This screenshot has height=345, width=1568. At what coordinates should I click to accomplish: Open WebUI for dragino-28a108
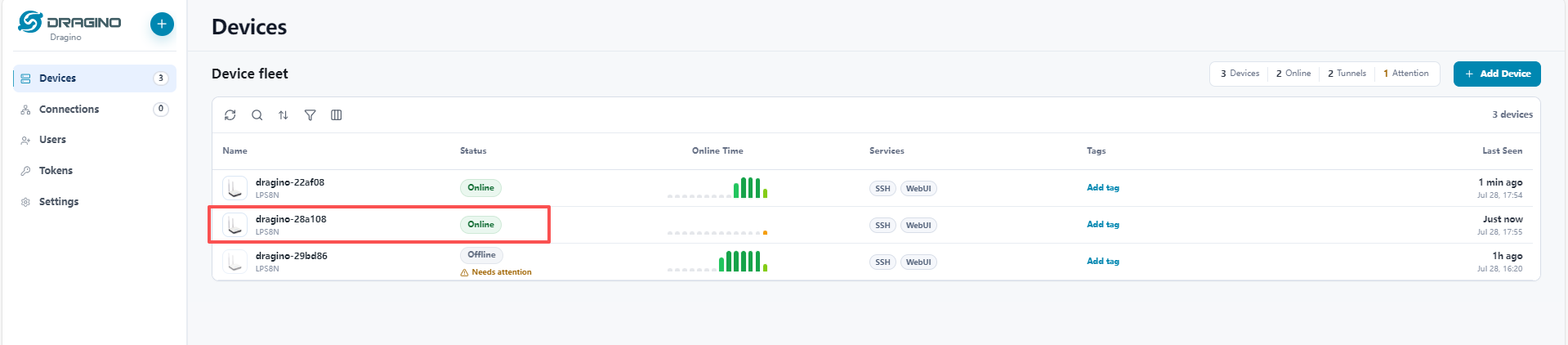pos(918,226)
